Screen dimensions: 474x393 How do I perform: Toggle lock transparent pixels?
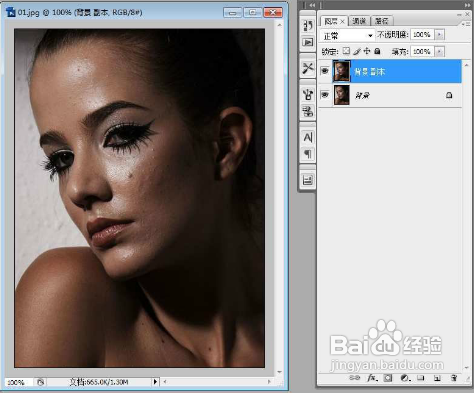(346, 51)
